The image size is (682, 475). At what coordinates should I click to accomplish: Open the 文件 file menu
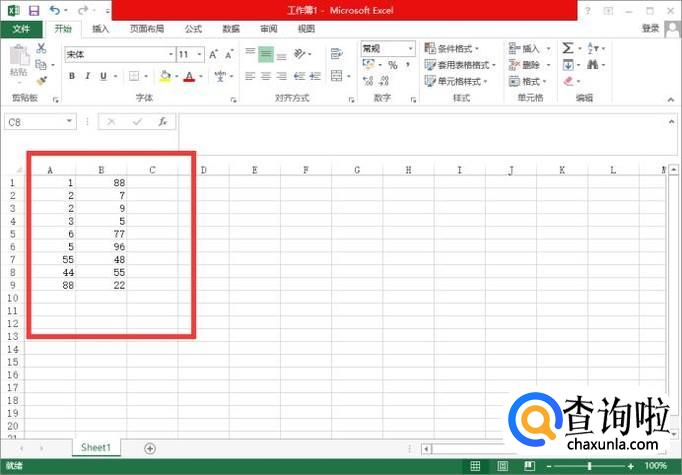tap(21, 29)
